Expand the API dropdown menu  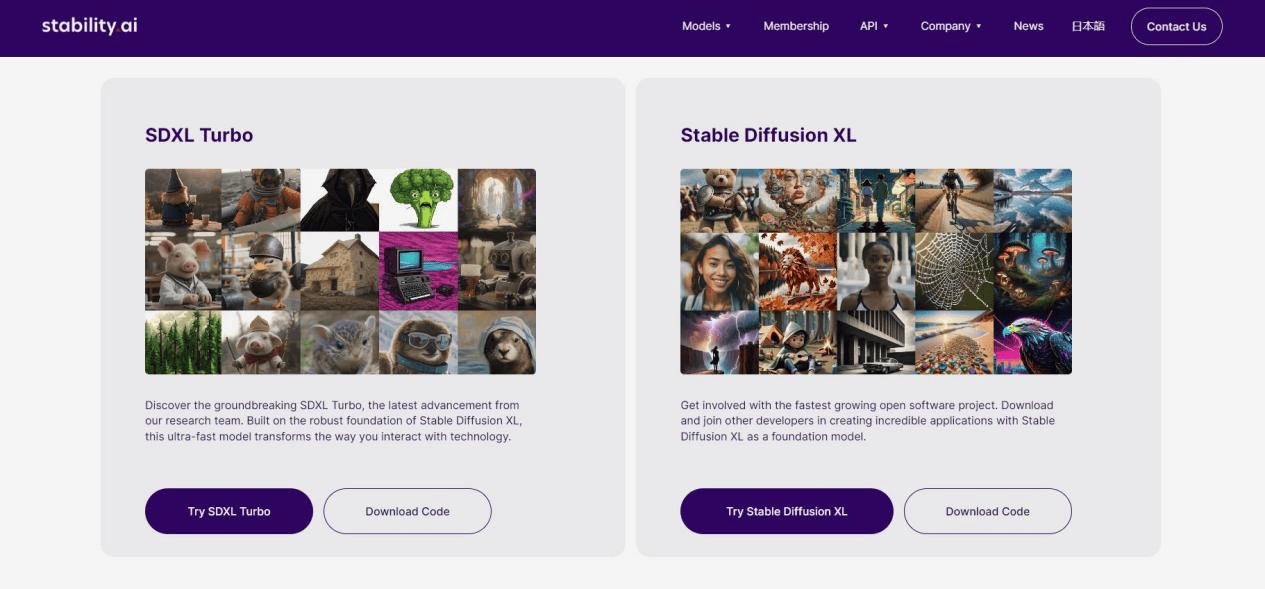874,26
